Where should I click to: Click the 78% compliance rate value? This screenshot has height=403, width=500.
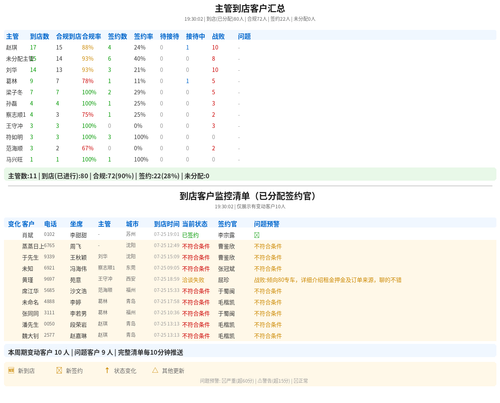point(88,81)
